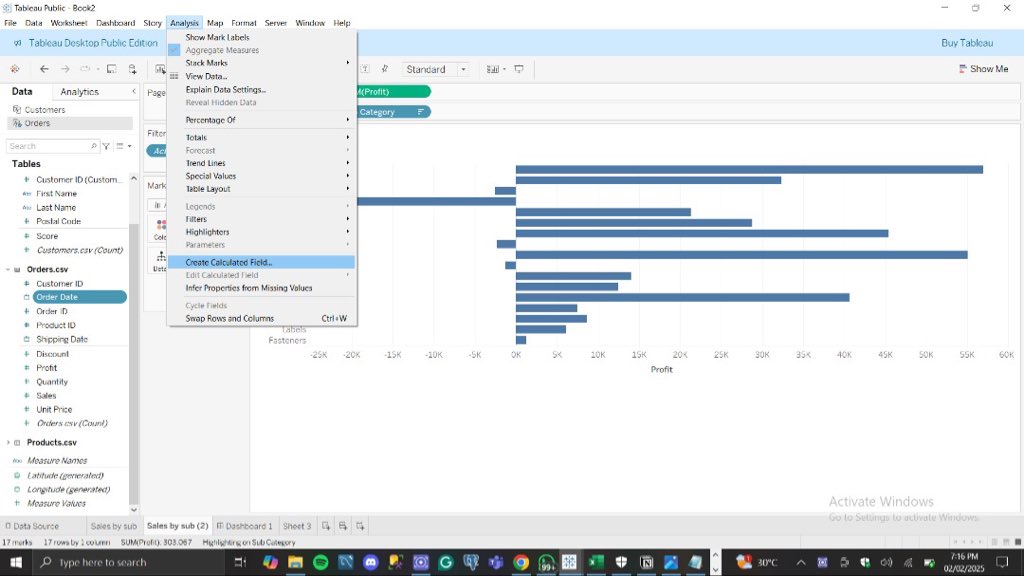Click the Color button on Marks card
Viewport: 1024px width, 576px height.
pyautogui.click(x=160, y=230)
